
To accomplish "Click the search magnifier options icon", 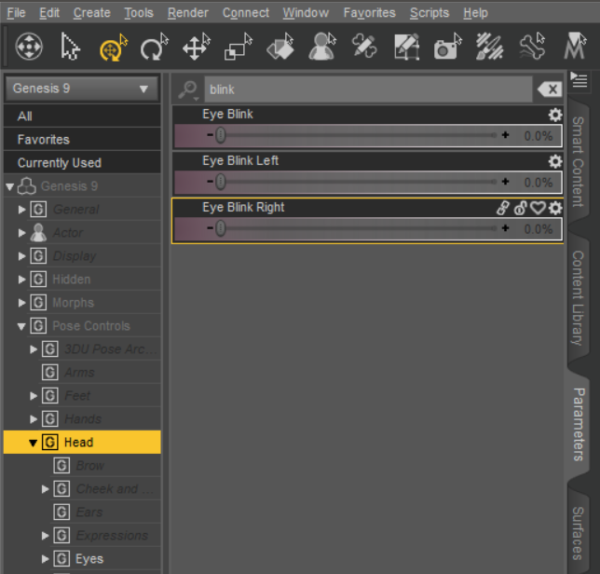I will tap(188, 90).
